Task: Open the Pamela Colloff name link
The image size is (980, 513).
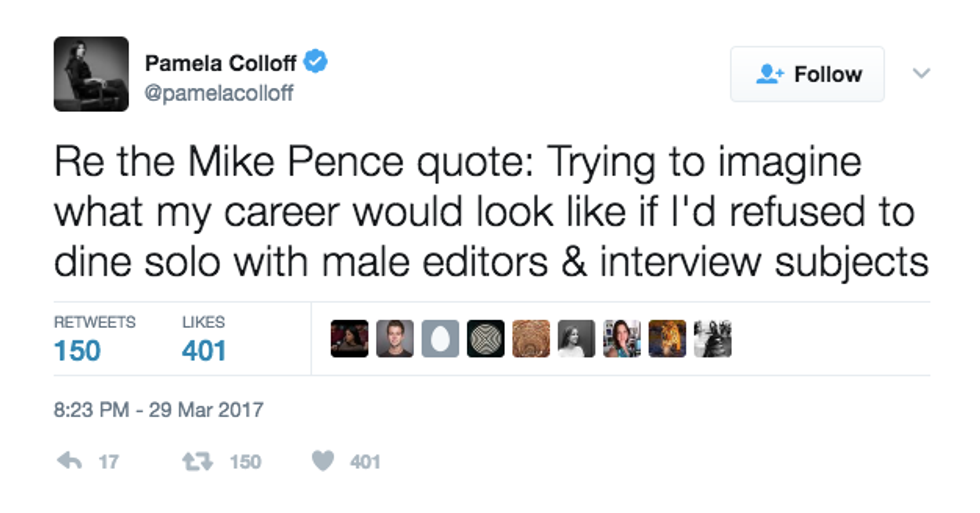Action: click(x=221, y=63)
